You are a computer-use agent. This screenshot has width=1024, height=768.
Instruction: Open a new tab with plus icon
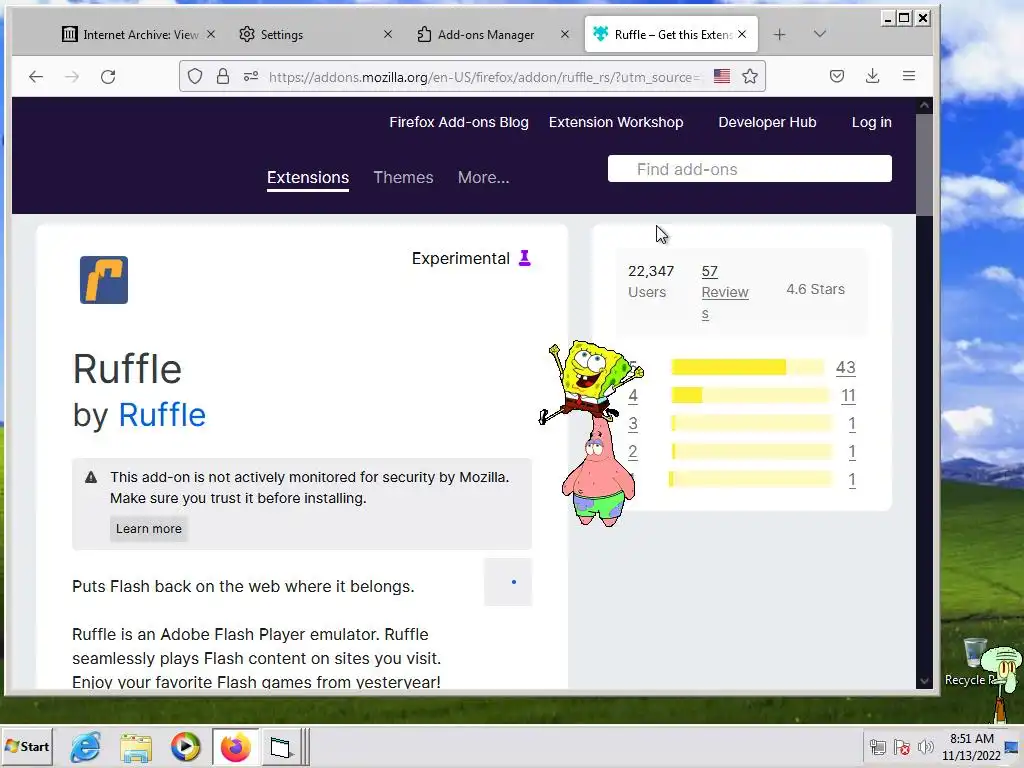(779, 35)
